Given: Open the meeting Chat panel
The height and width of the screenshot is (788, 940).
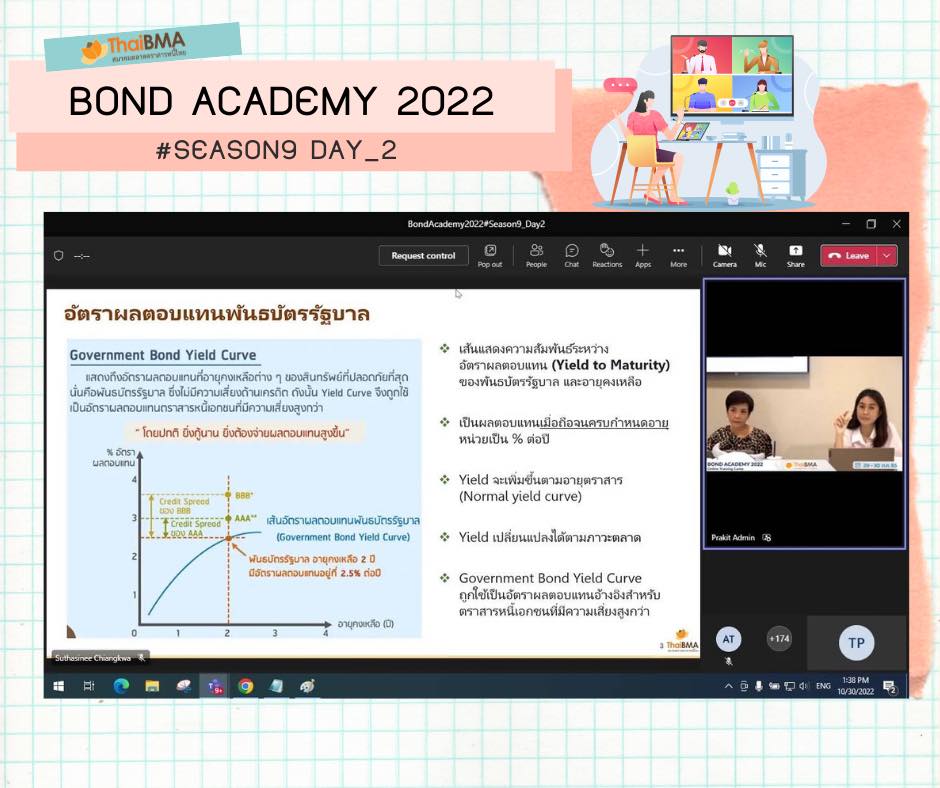Looking at the screenshot, I should coord(571,255).
